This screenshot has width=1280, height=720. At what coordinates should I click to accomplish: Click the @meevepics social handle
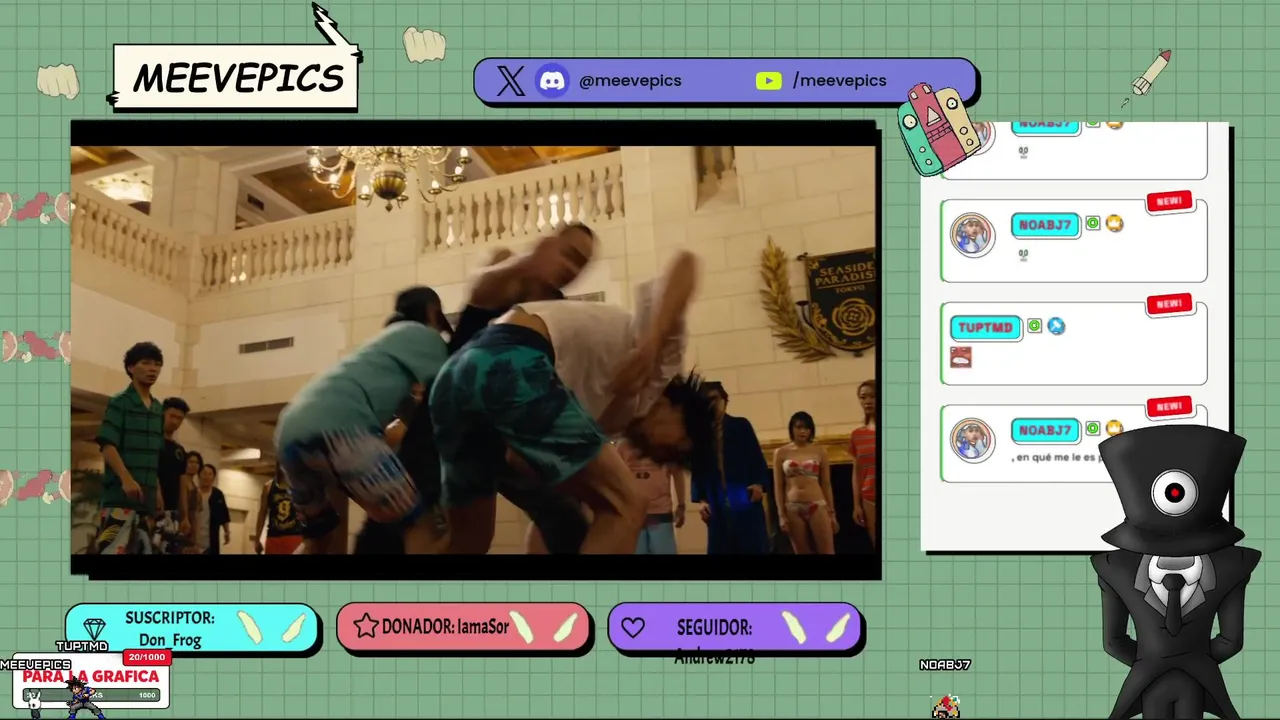point(630,81)
